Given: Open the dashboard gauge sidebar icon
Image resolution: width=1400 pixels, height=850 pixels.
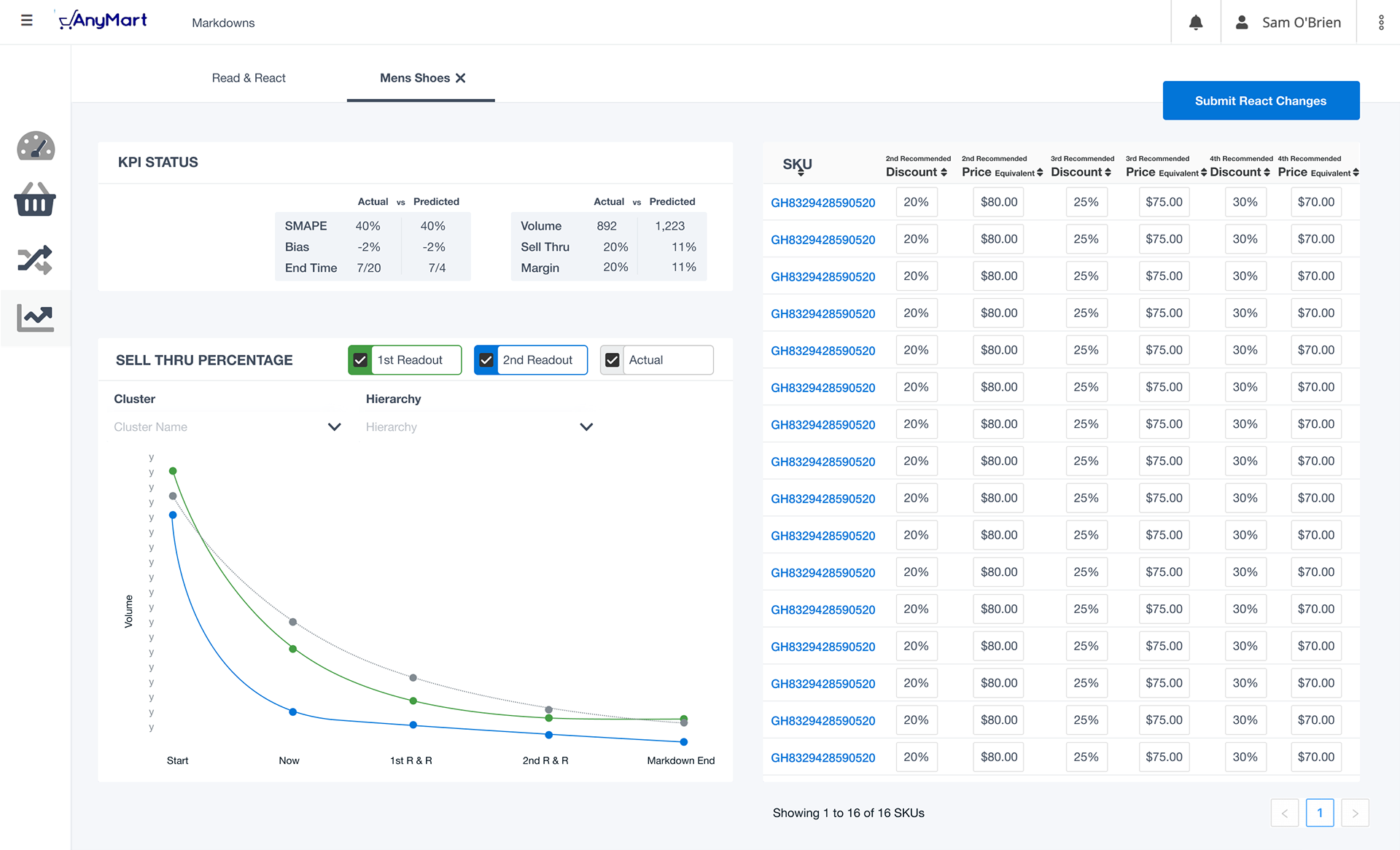Looking at the screenshot, I should point(36,147).
